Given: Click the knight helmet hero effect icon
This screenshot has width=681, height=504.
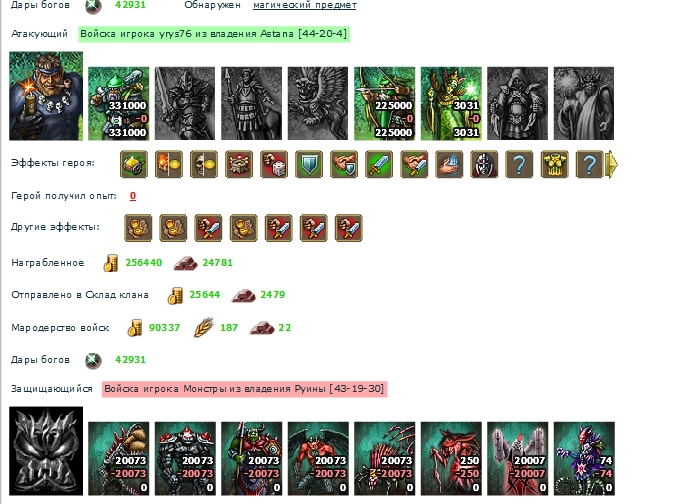Looking at the screenshot, I should click(484, 164).
